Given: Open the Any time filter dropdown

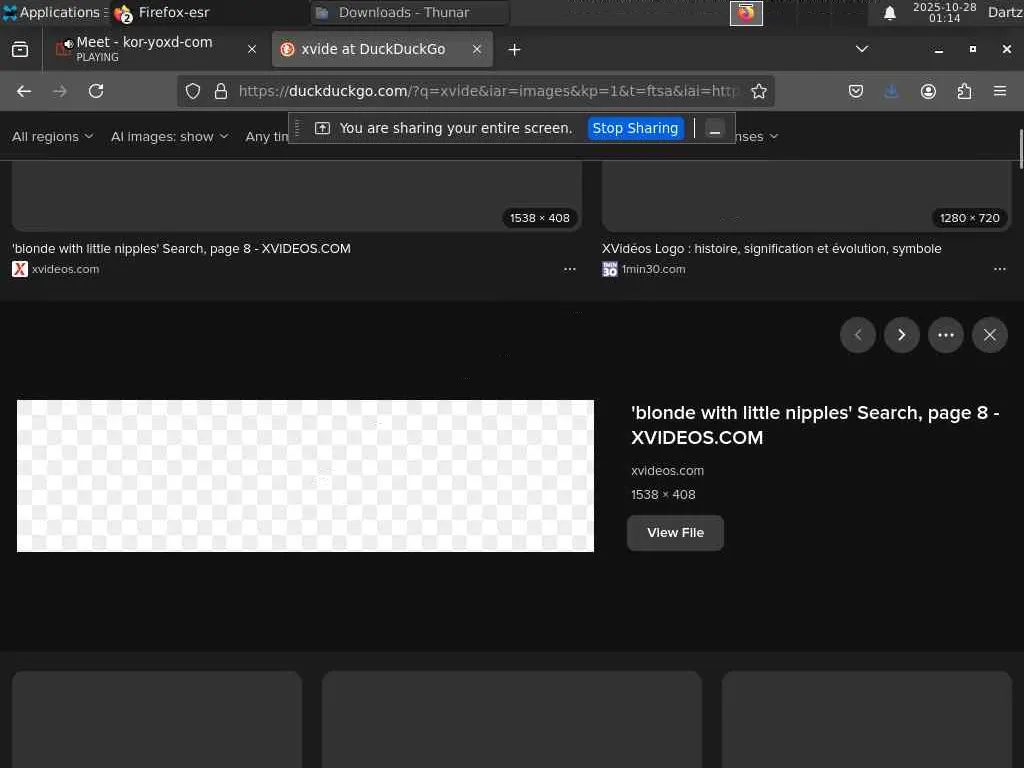Looking at the screenshot, I should click(267, 136).
